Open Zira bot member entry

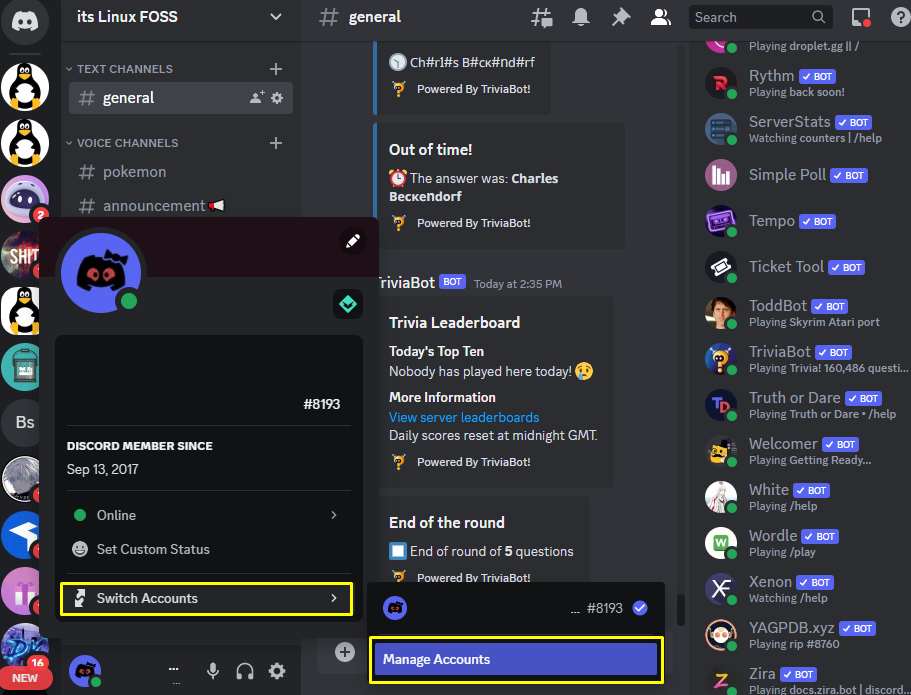coord(804,679)
